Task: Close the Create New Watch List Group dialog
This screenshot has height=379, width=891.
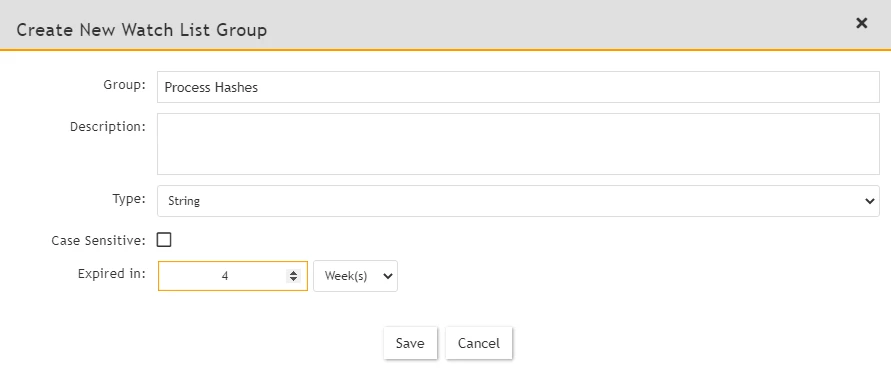Action: coord(861,23)
